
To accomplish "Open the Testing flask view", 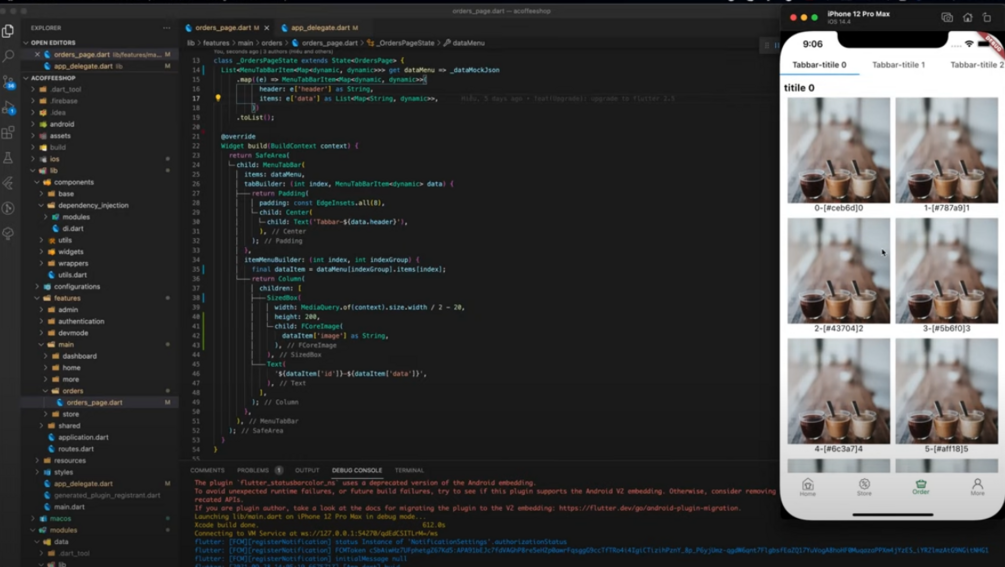I will (8, 158).
